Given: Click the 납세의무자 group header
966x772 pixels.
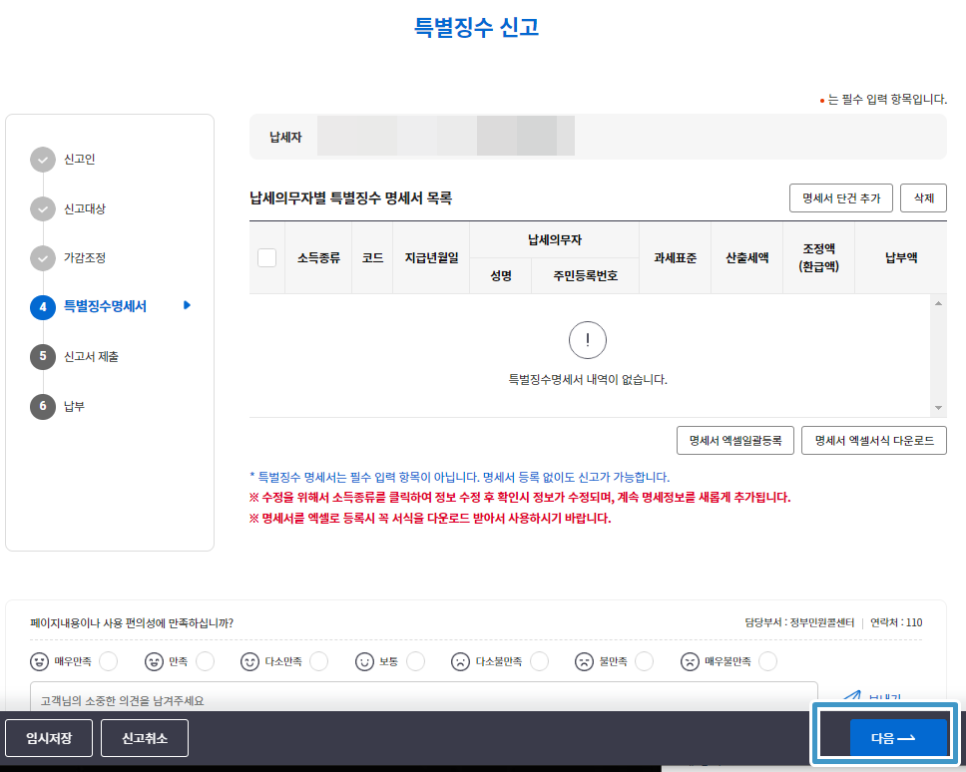Looking at the screenshot, I should [x=554, y=240].
